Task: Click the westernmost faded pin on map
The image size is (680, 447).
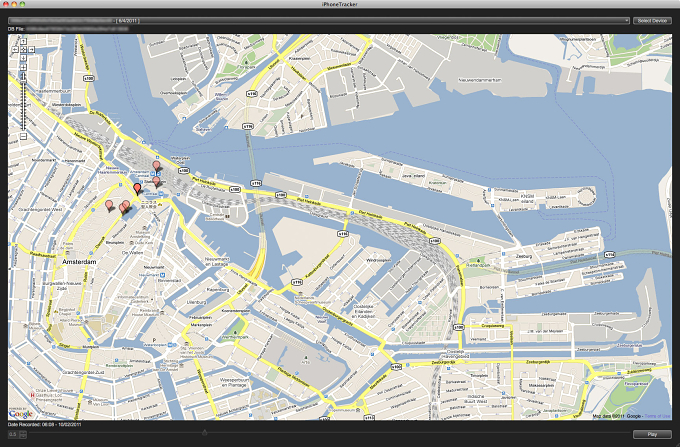Action: (x=109, y=206)
